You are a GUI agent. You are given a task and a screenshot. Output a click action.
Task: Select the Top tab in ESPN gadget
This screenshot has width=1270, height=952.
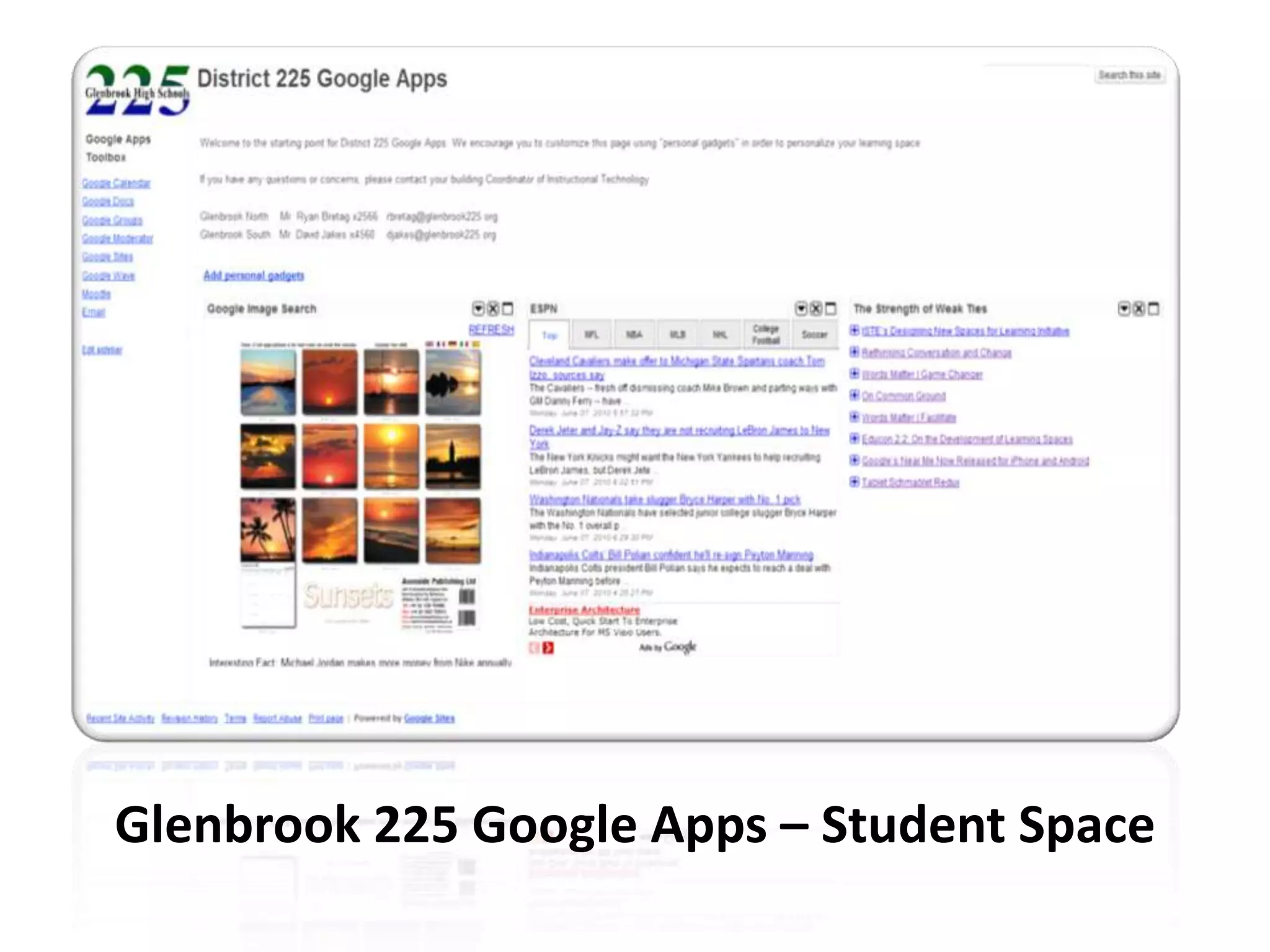pos(549,335)
